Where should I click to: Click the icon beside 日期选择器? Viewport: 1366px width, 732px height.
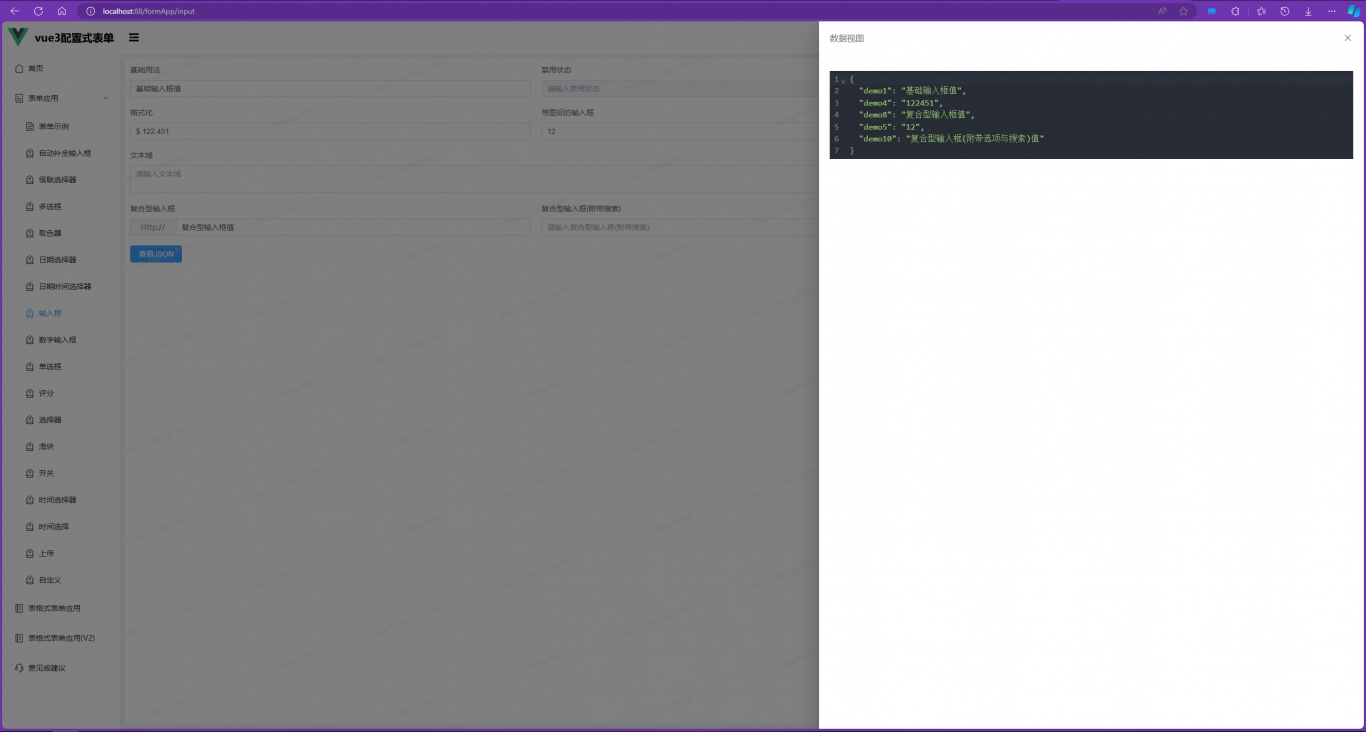pos(30,260)
